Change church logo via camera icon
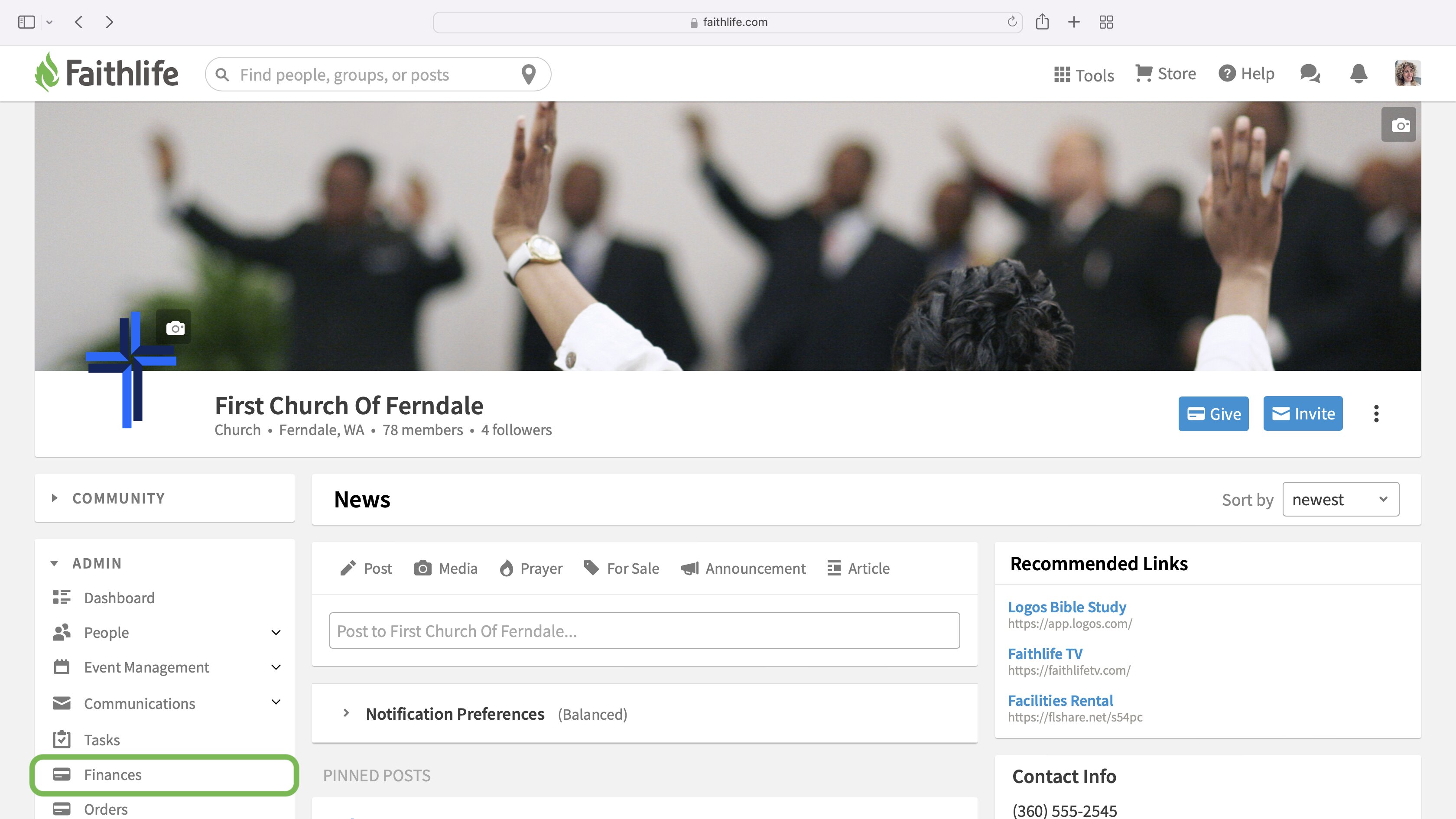The image size is (1456, 819). point(175,327)
